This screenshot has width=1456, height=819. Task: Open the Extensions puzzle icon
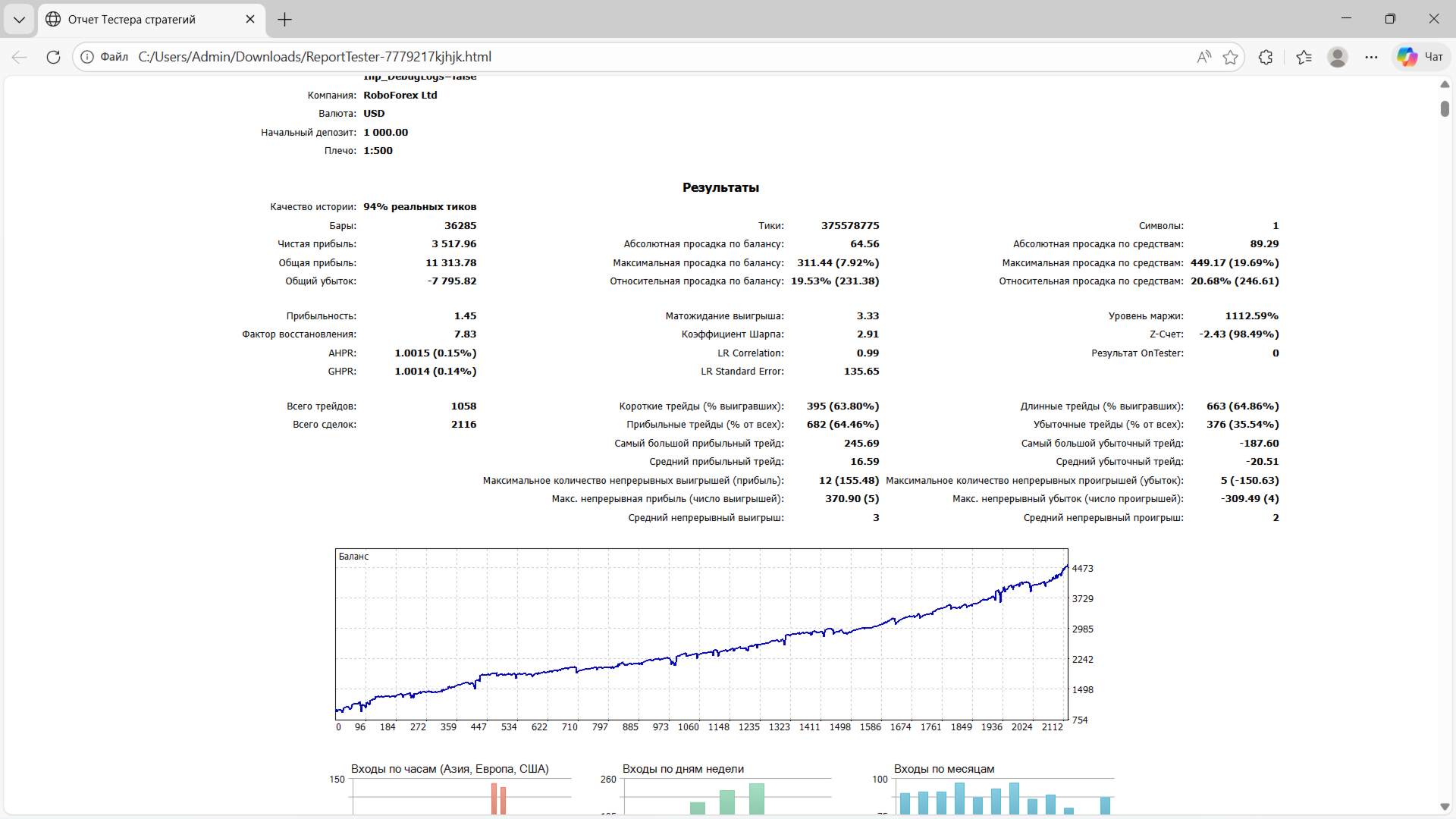click(1266, 57)
